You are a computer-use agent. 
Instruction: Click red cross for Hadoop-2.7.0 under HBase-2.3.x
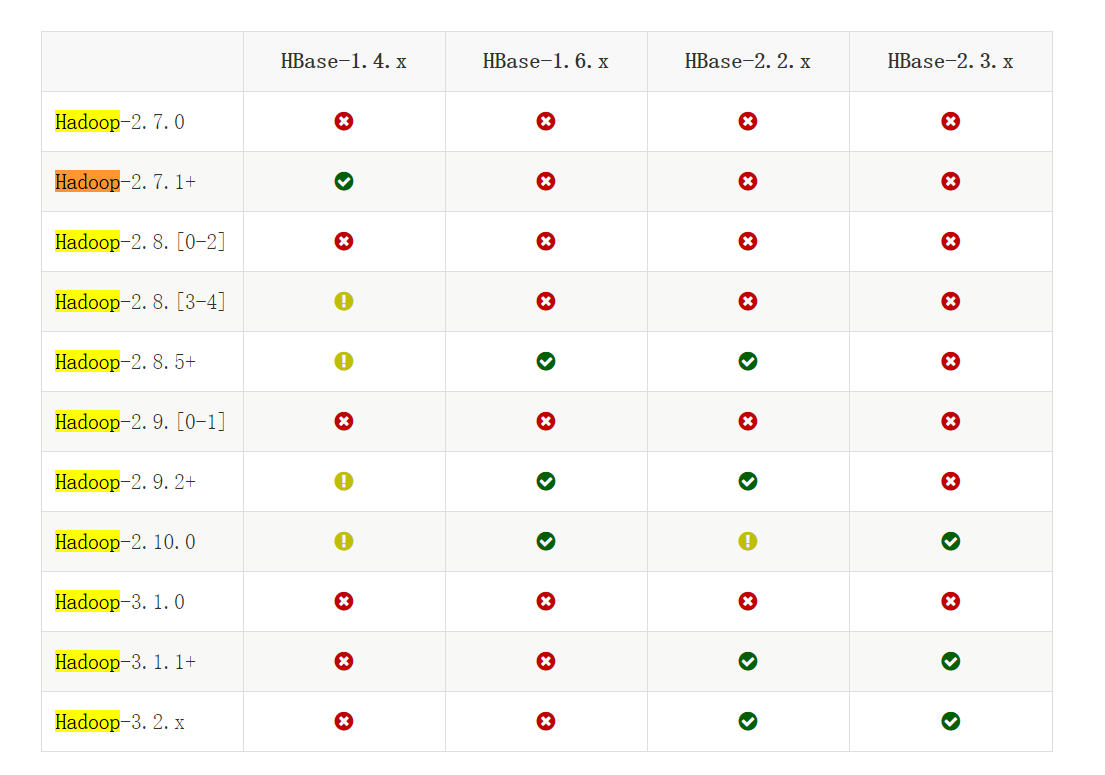(x=950, y=121)
